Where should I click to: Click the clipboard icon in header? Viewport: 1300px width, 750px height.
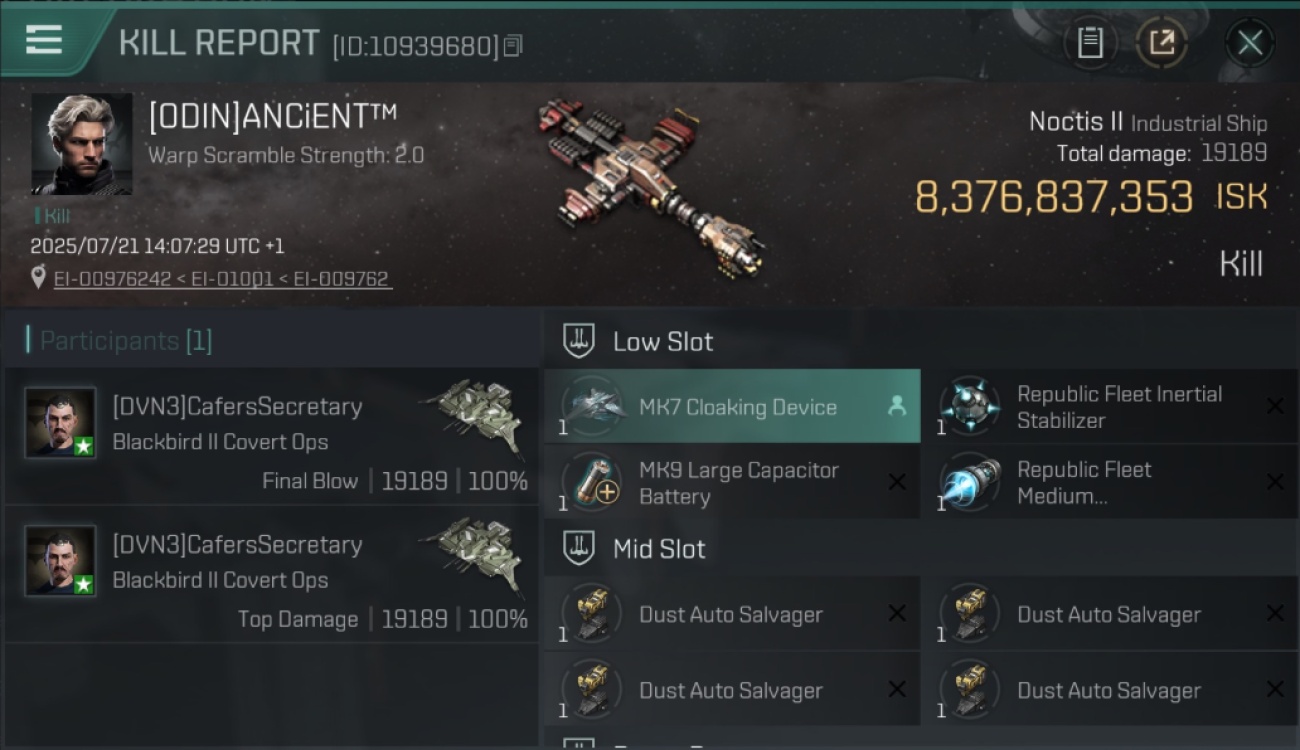coord(1090,43)
